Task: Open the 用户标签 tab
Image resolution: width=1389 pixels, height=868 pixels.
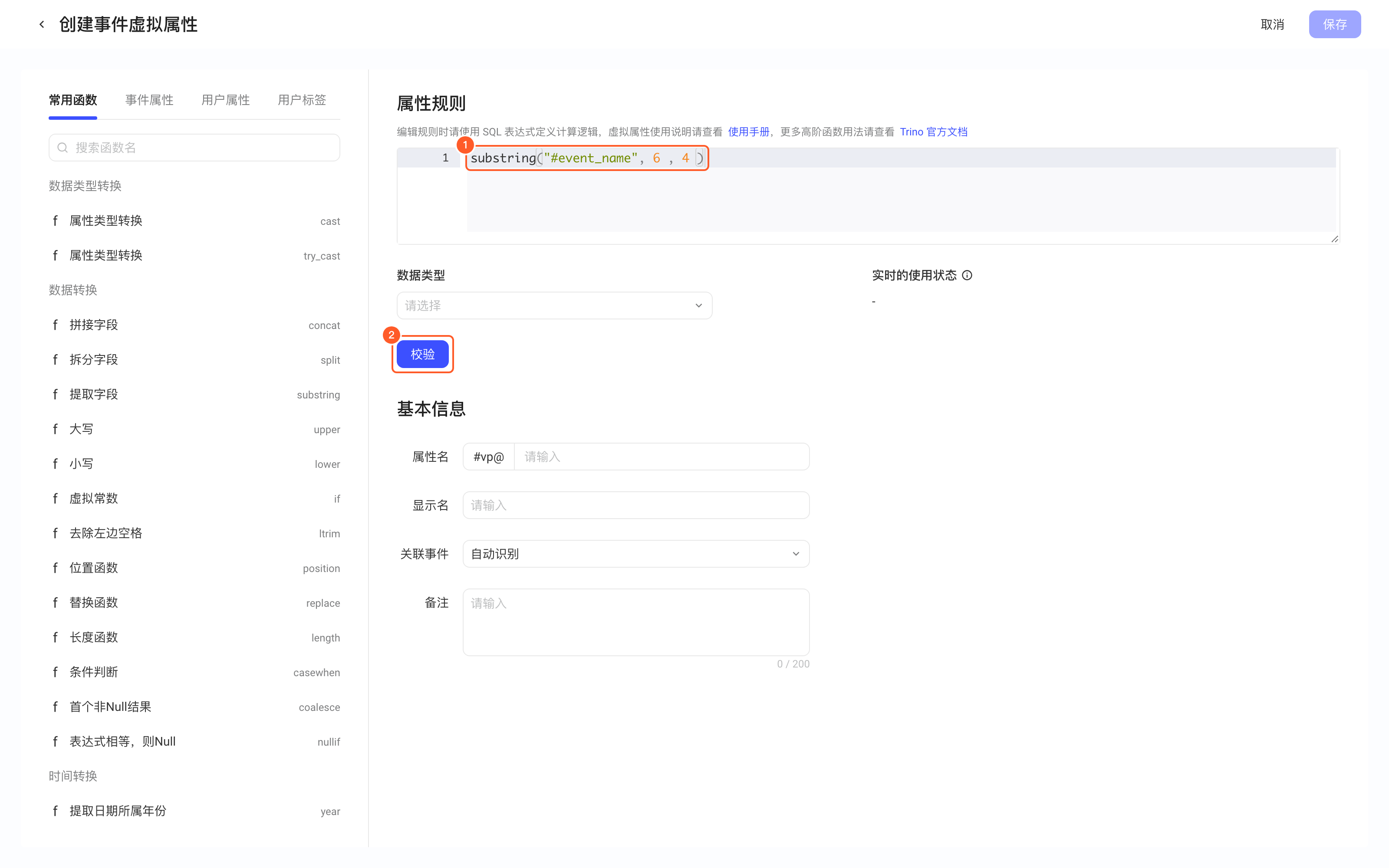Action: [302, 100]
